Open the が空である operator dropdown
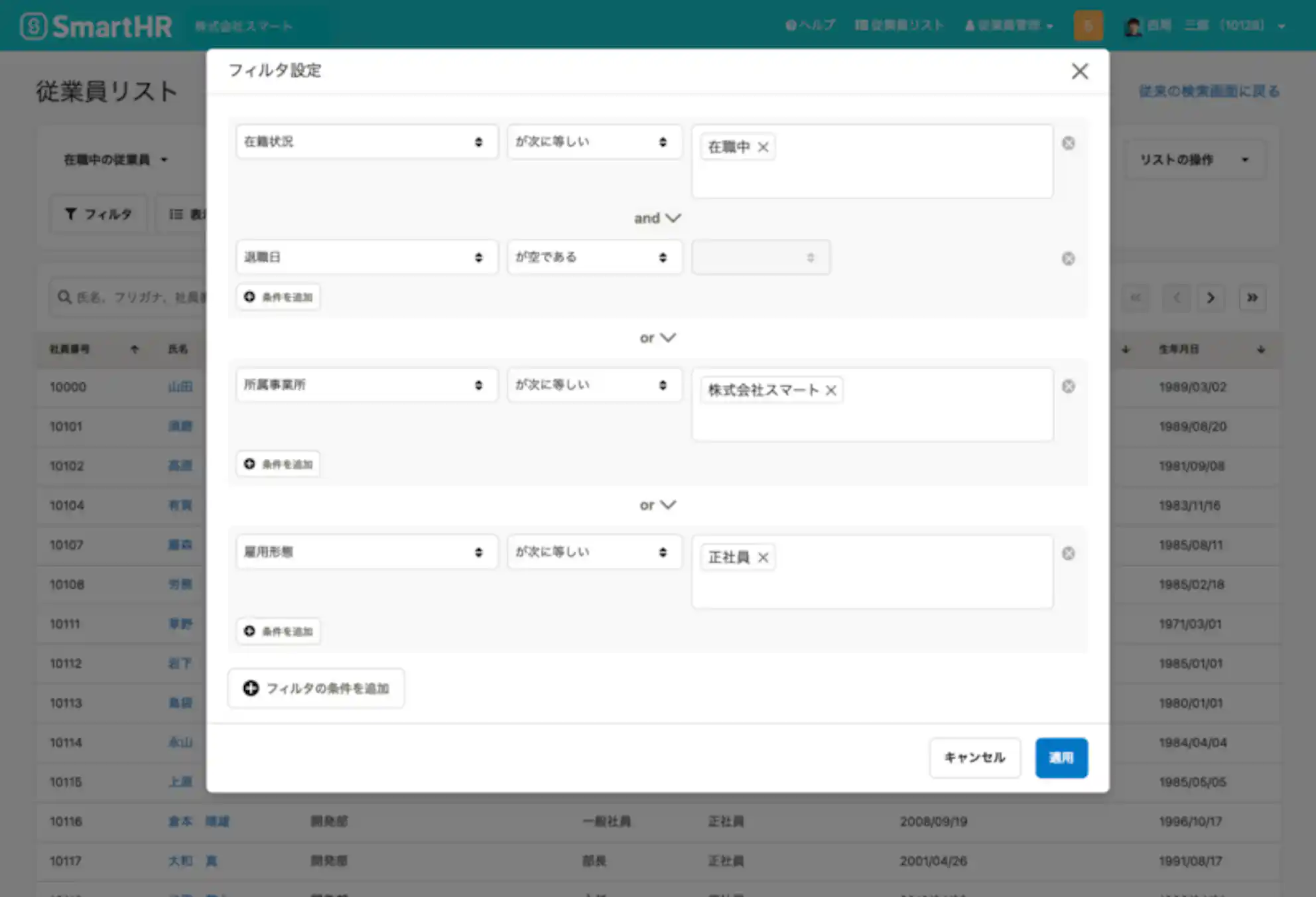1316x897 pixels. coord(594,257)
